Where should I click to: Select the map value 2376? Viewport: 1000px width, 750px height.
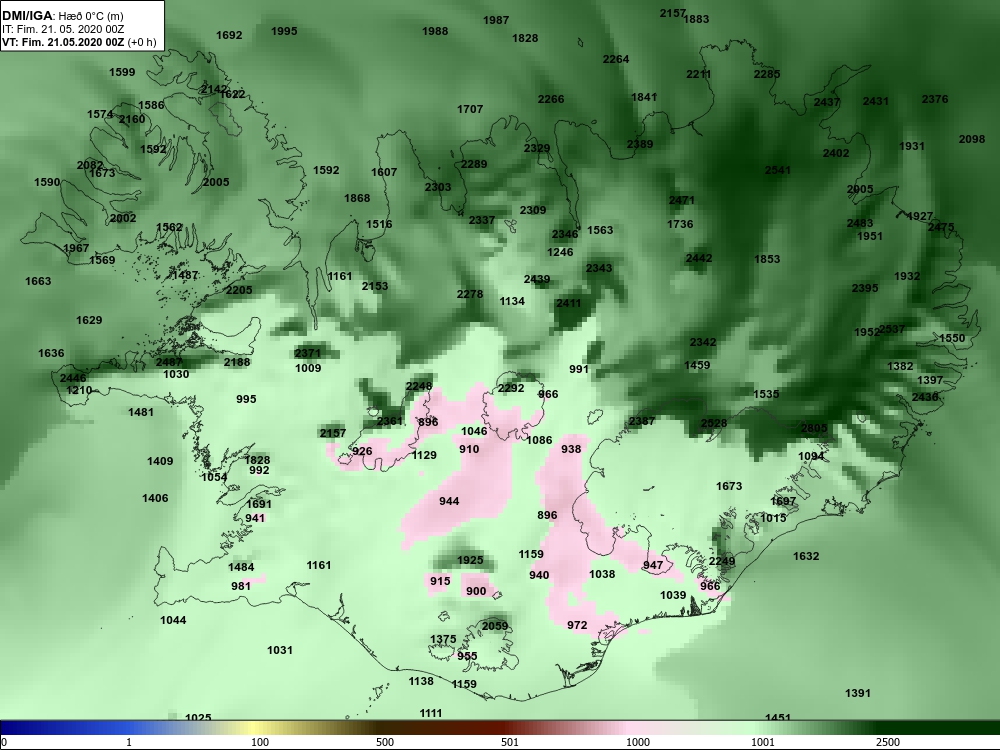click(935, 99)
